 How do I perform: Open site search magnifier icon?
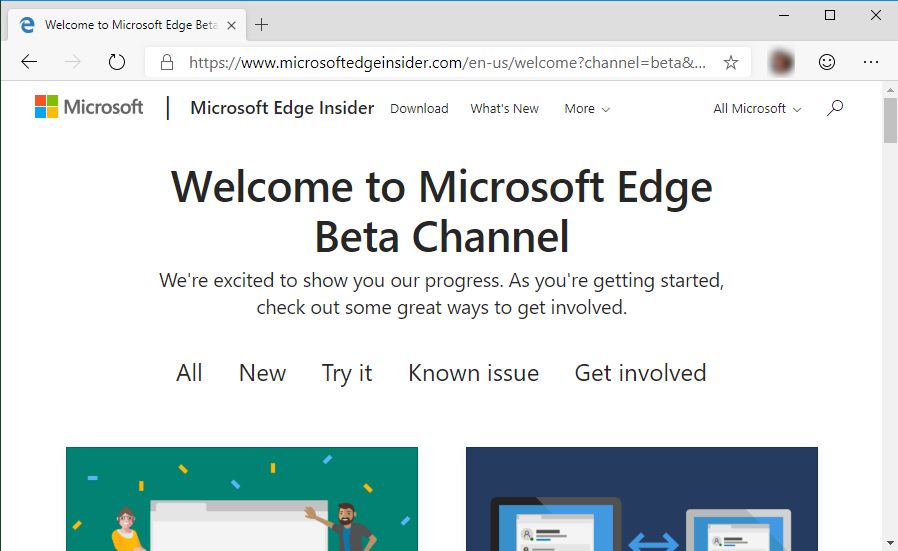tap(835, 108)
